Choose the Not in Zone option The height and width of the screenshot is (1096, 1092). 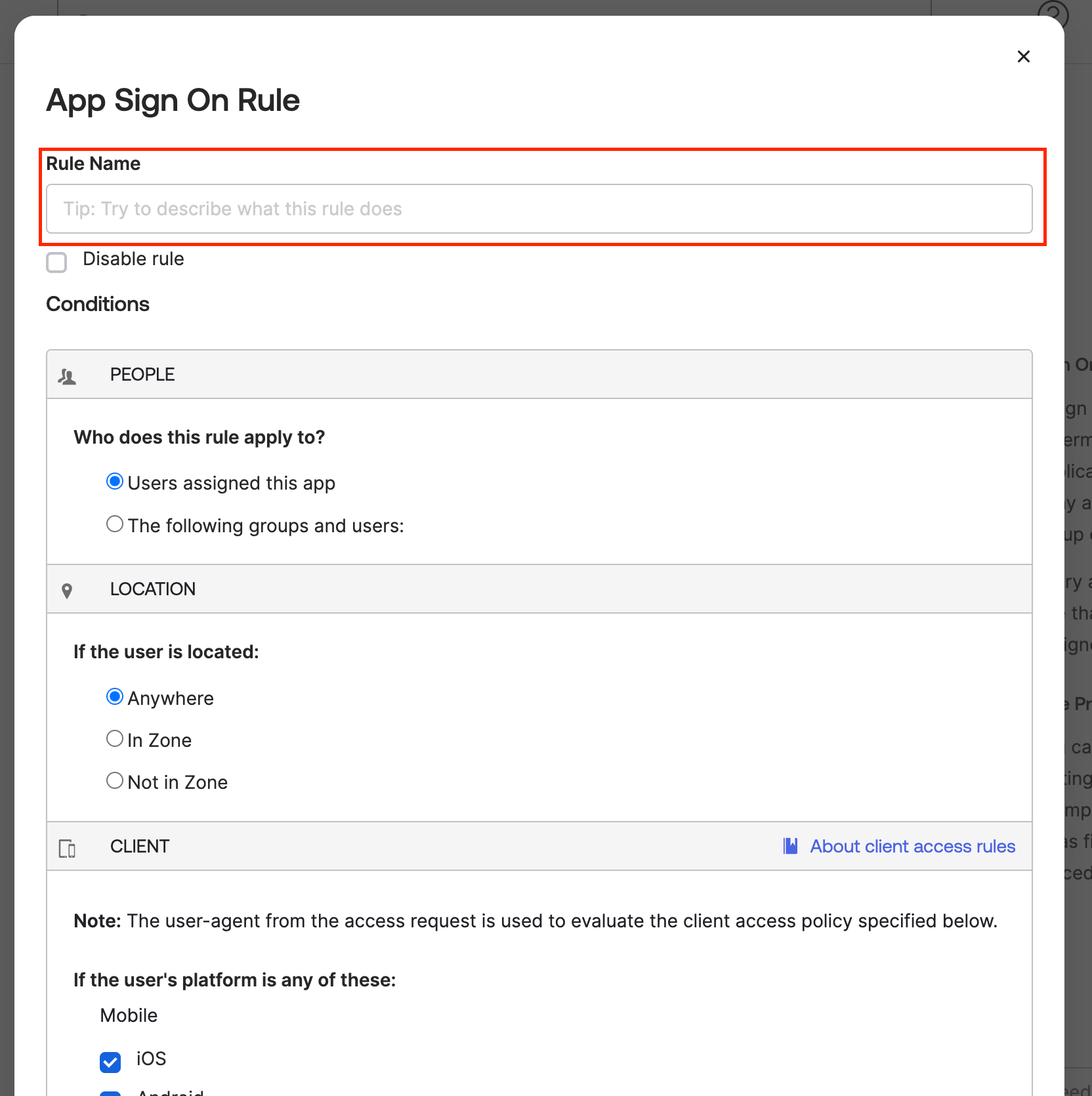(115, 780)
